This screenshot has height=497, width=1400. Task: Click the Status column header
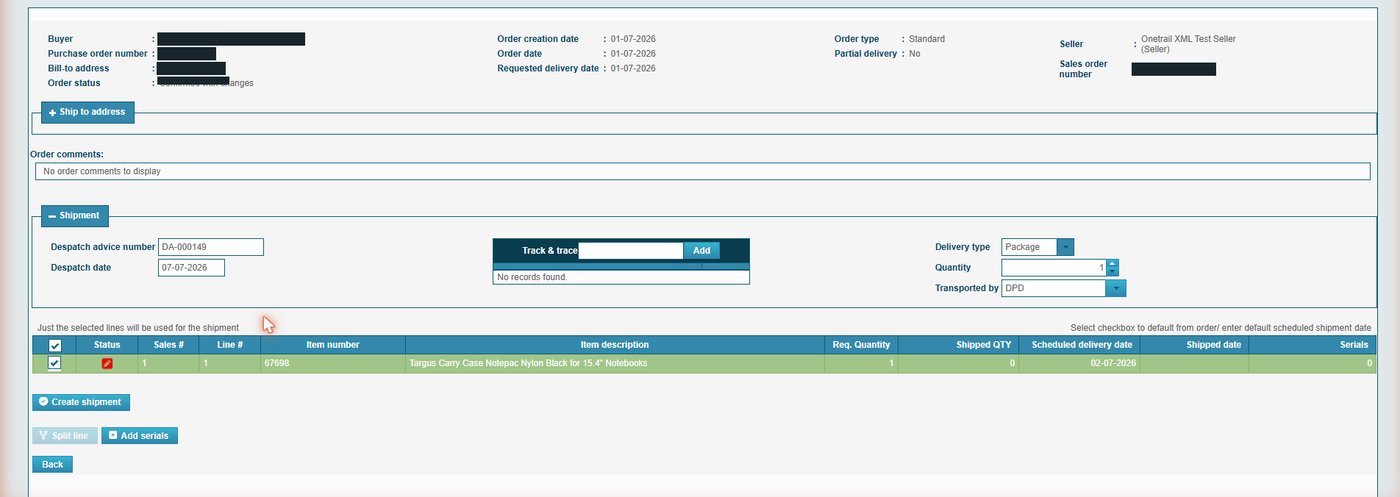click(107, 345)
